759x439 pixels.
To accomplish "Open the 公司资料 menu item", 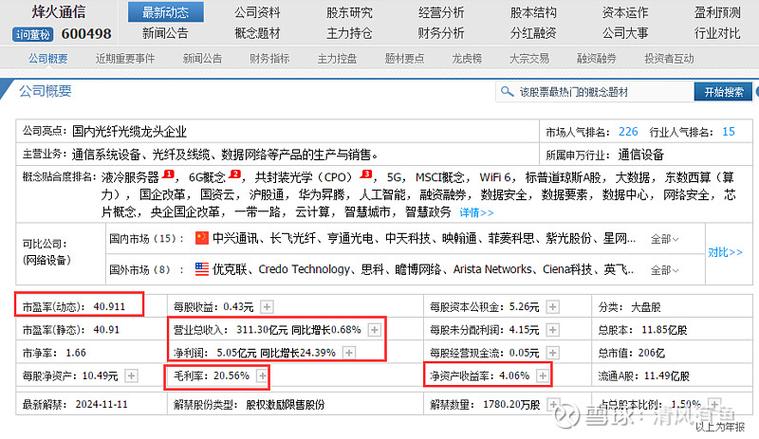I will pos(258,13).
